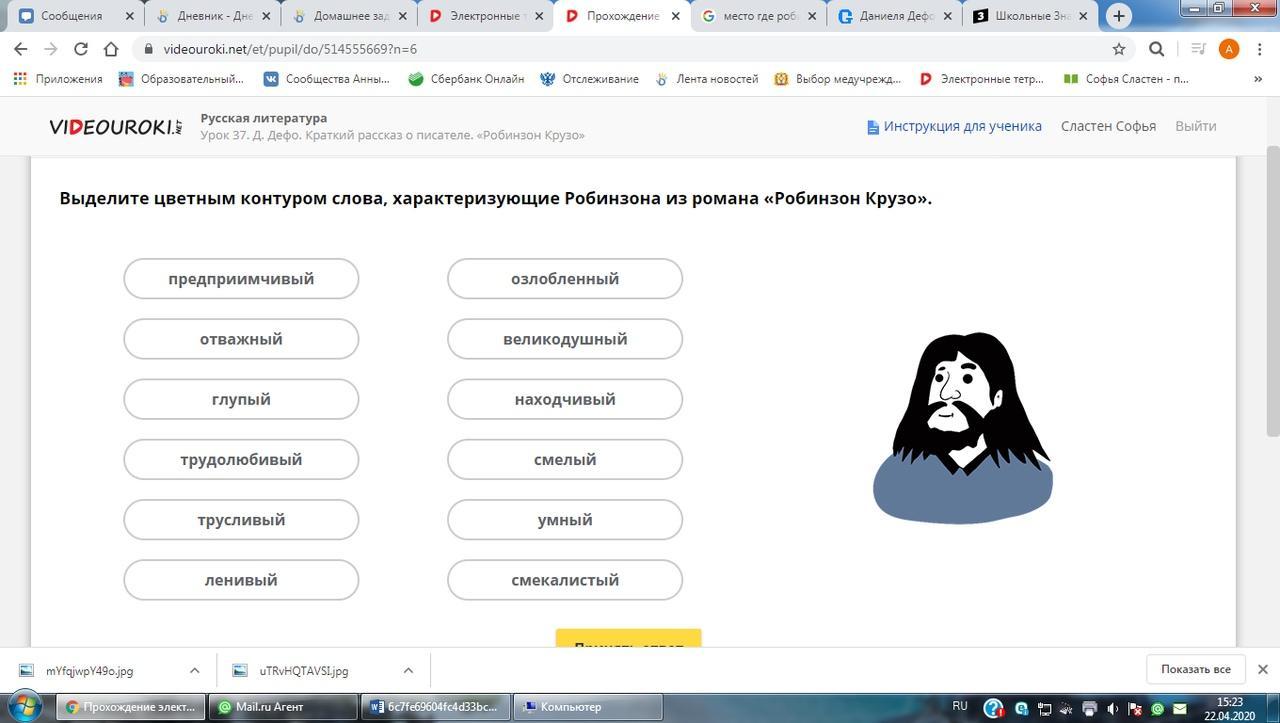The width and height of the screenshot is (1280, 723).
Task: Click the VIDEOUROKI logo
Action: tap(116, 126)
